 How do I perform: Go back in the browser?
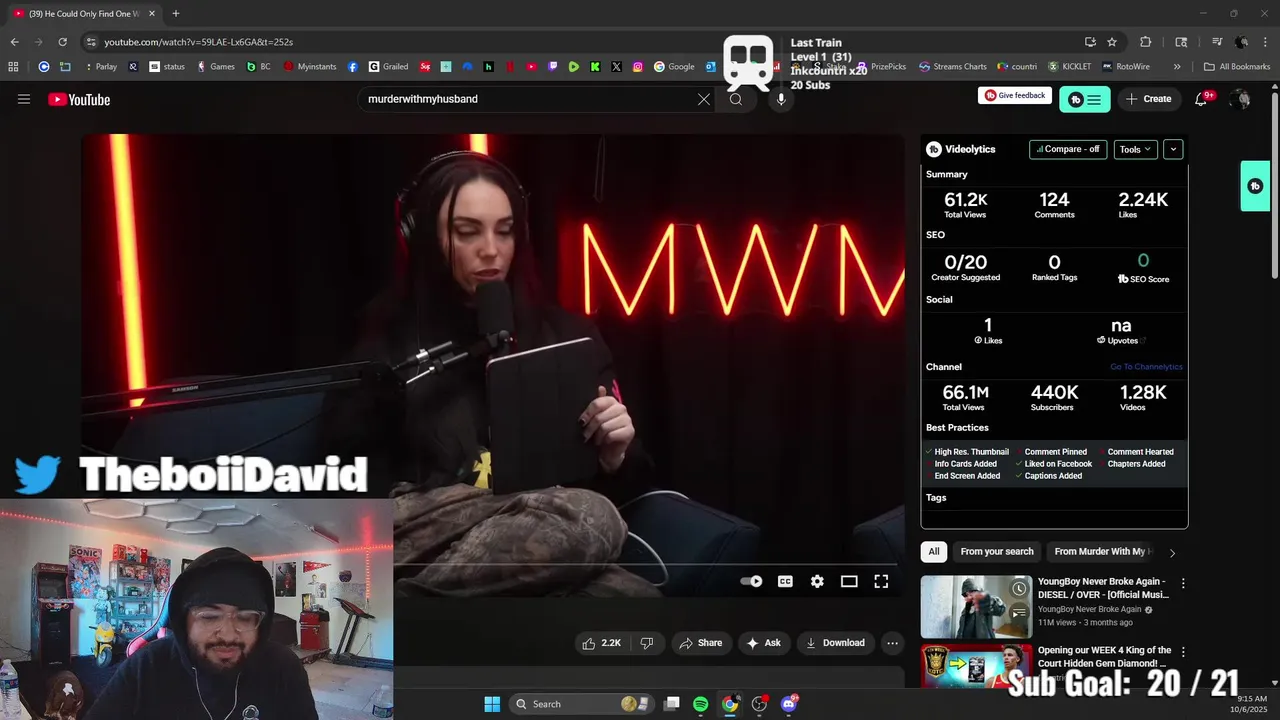tap(14, 42)
